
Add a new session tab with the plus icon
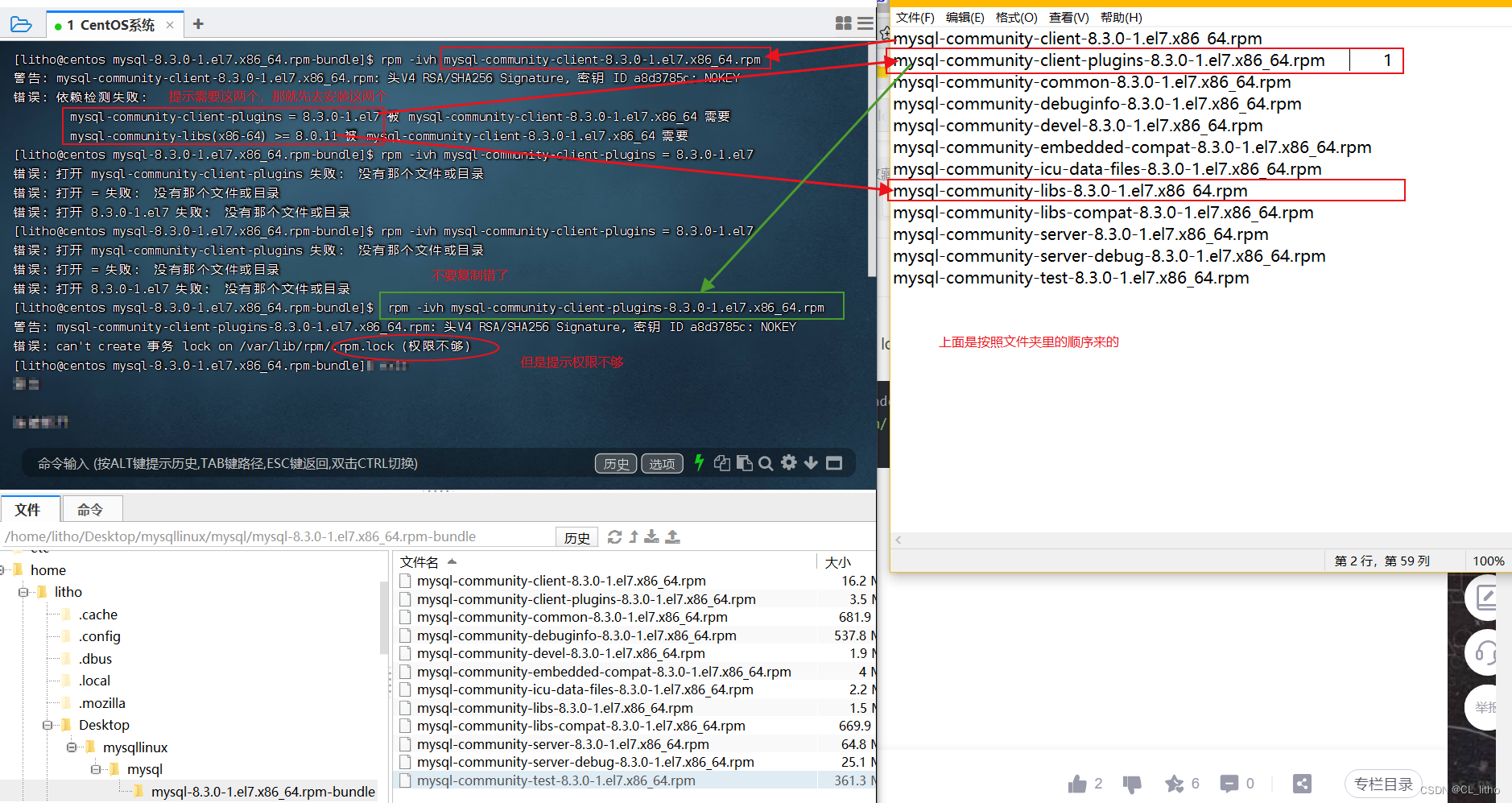[198, 24]
